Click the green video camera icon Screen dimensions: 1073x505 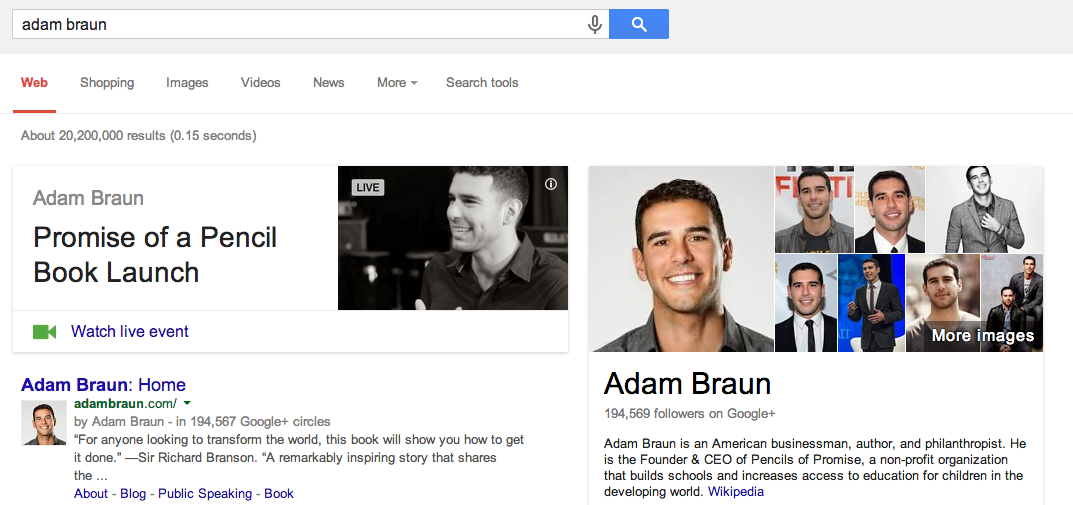tap(44, 332)
